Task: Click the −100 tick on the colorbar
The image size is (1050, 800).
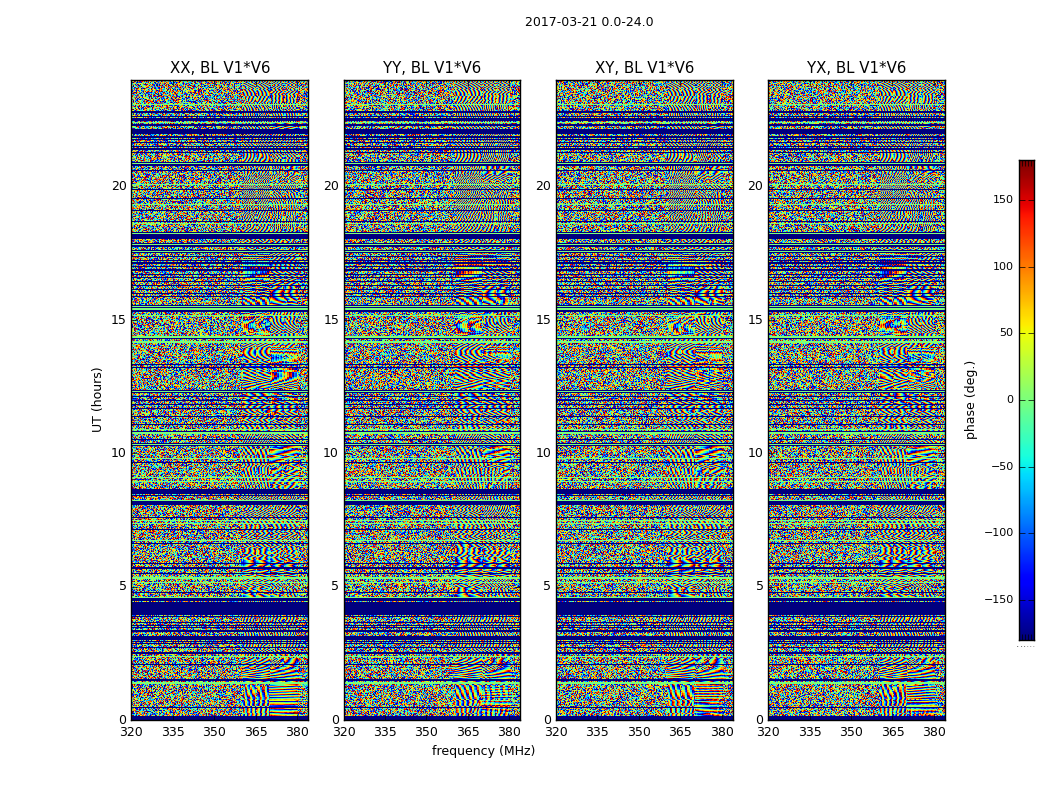Action: point(999,533)
